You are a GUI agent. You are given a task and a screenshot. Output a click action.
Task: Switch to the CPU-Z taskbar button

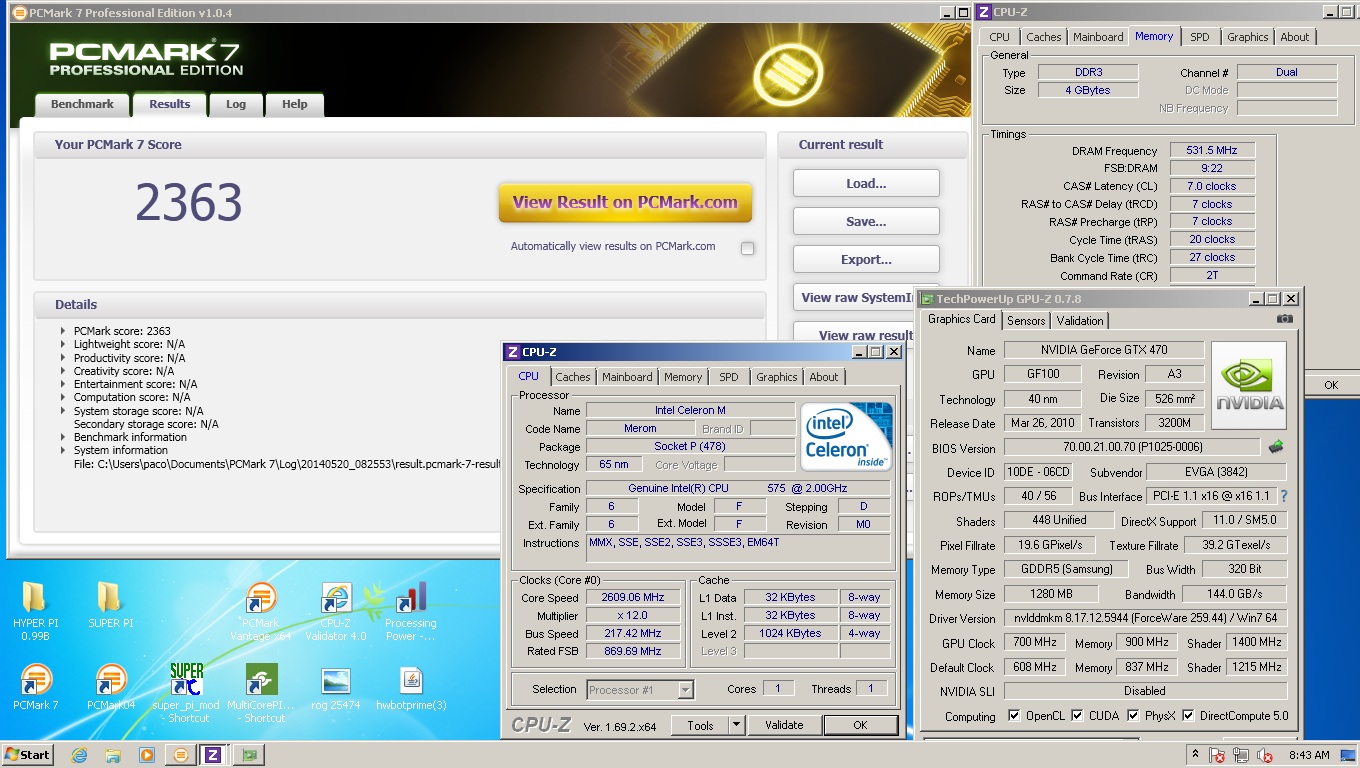coord(214,755)
